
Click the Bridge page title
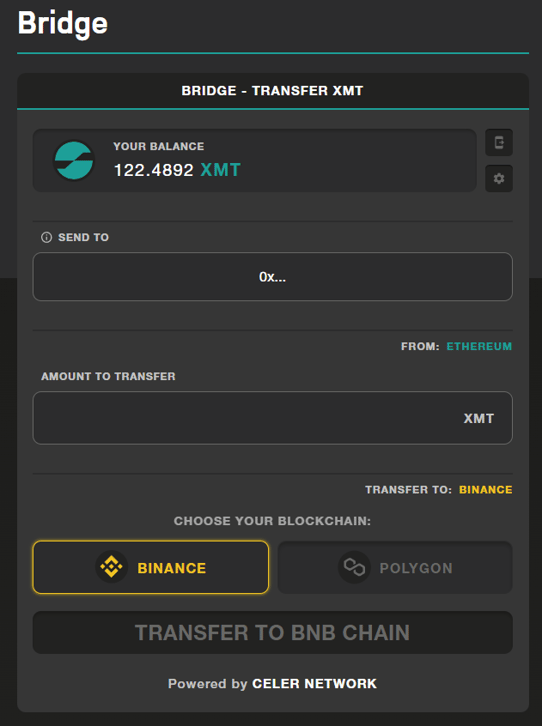[62, 24]
